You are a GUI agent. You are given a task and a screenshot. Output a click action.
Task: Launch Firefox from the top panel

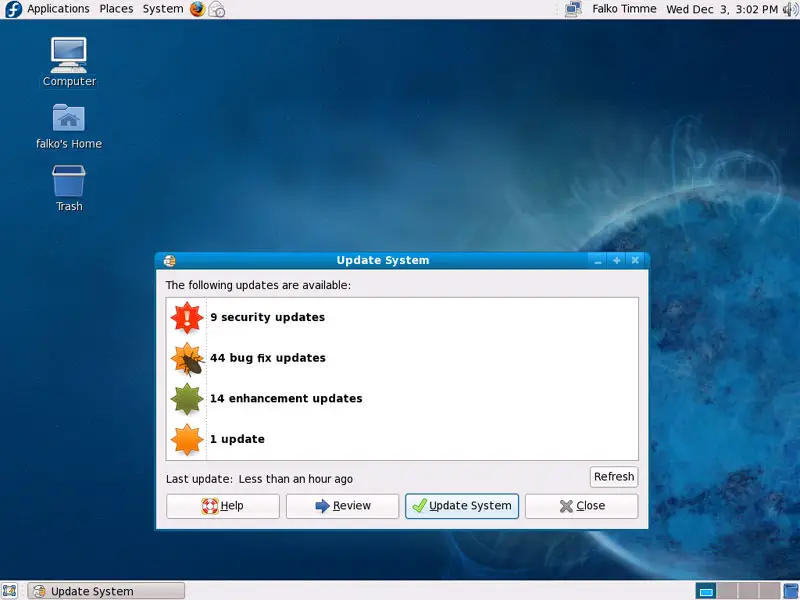tap(197, 9)
